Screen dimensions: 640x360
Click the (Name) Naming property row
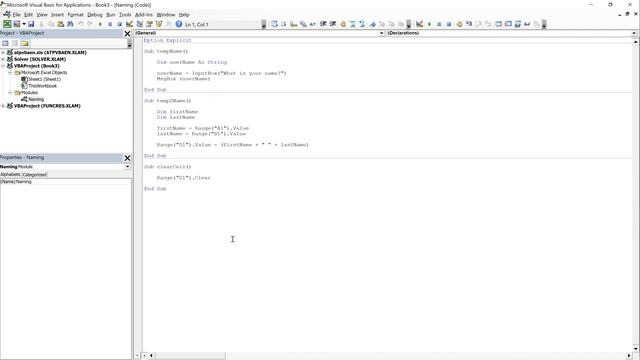[x=66, y=182]
